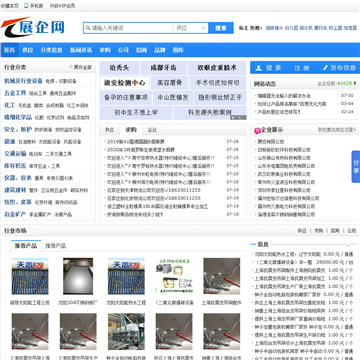This screenshot has height=360, width=360.
Task: Open 分类信息 in the nav bar
Action: [52, 50]
